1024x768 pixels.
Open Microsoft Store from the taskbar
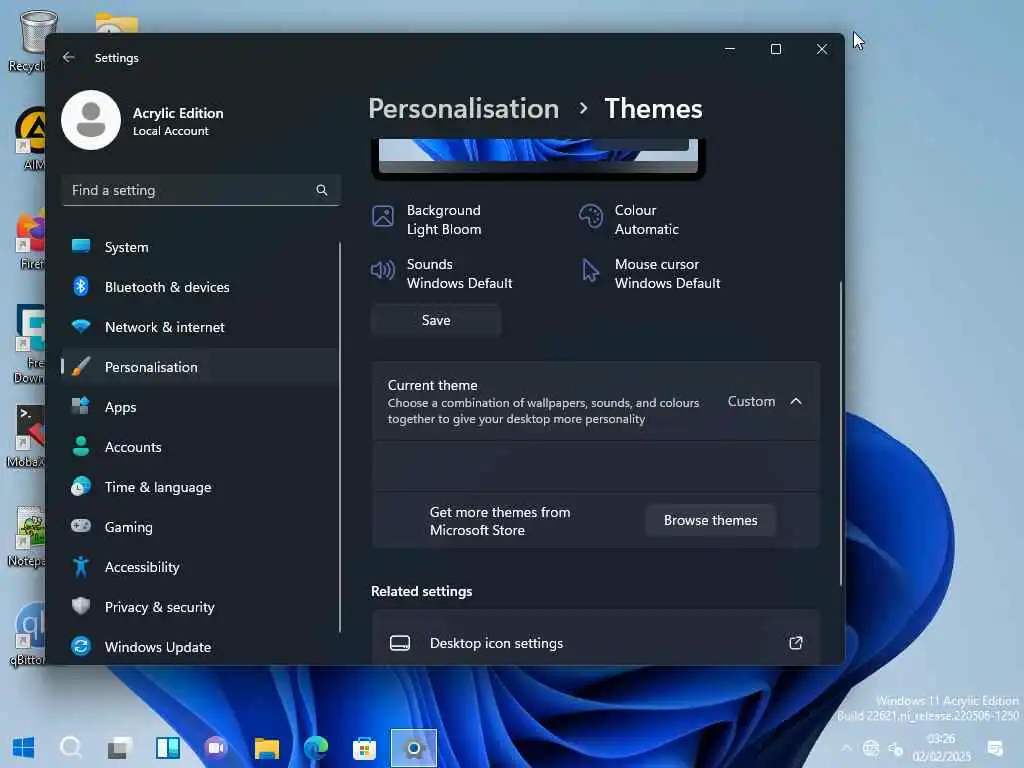pyautogui.click(x=364, y=748)
